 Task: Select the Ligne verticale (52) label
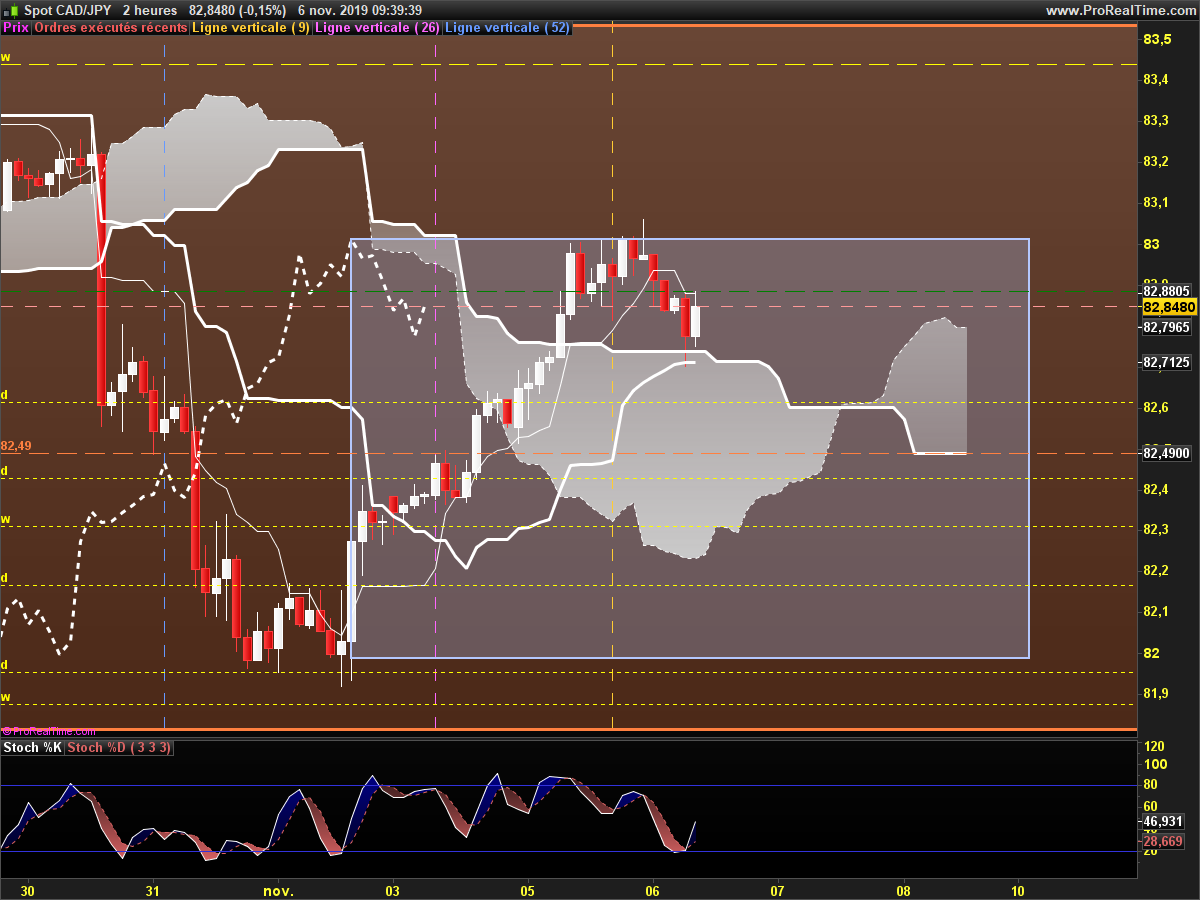507,28
